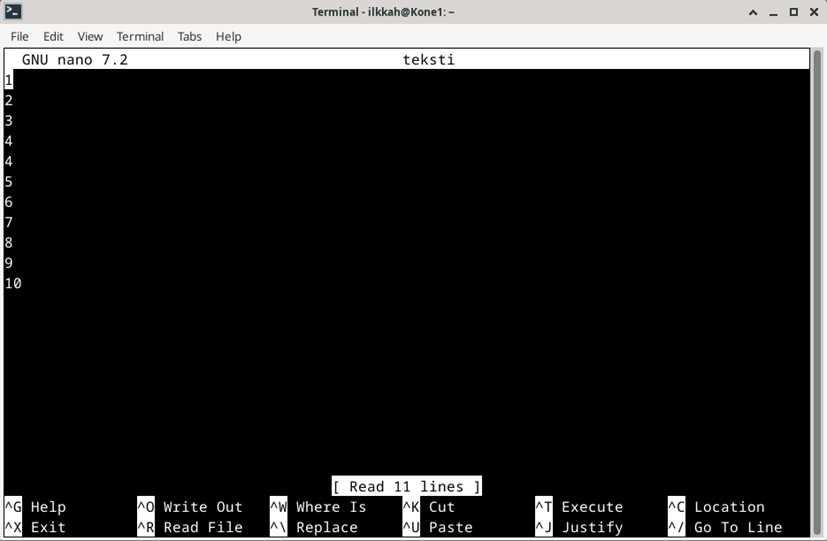Click the ^W Where Is shortcut
This screenshot has height=541, width=827.
click(318, 507)
